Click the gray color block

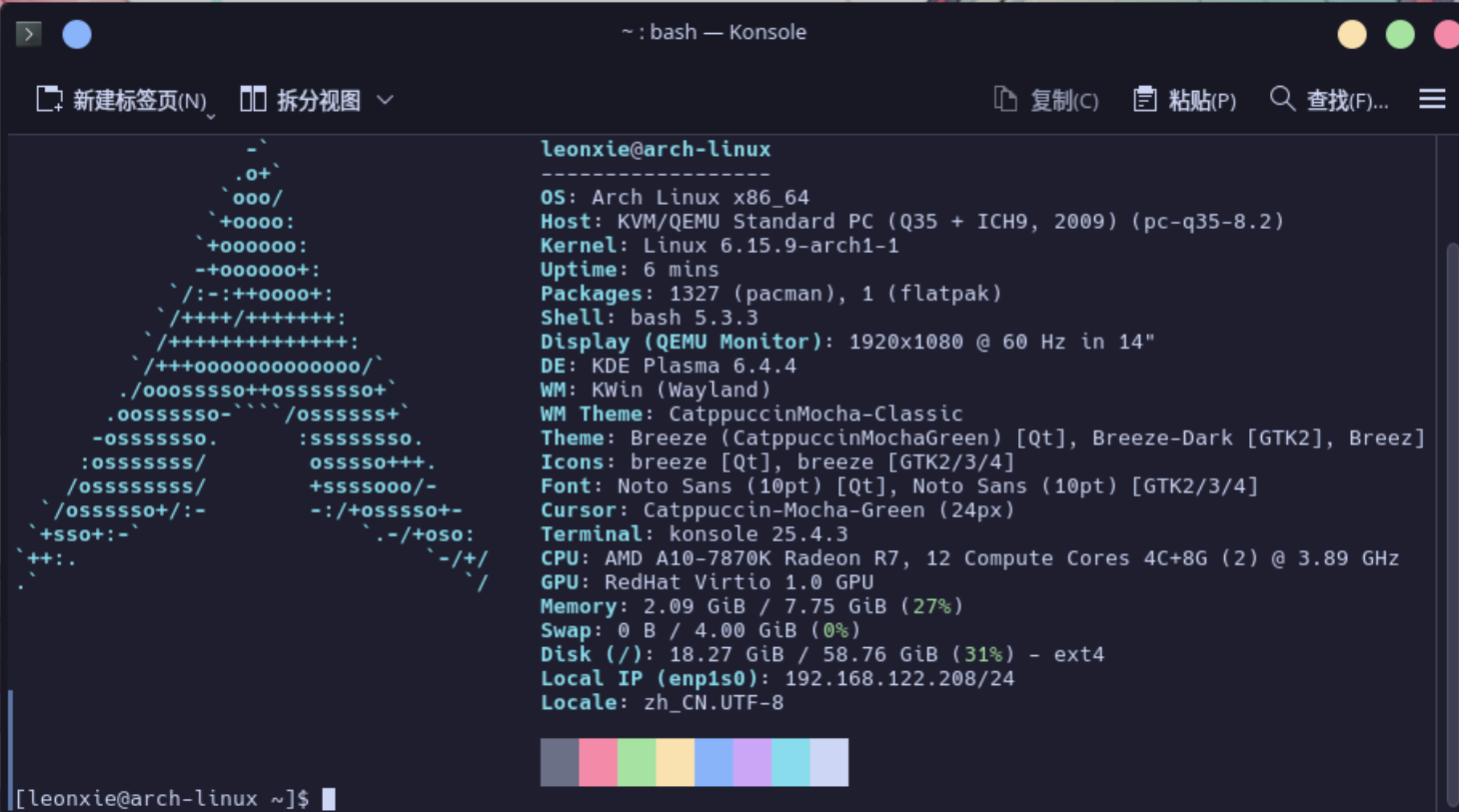tap(560, 762)
